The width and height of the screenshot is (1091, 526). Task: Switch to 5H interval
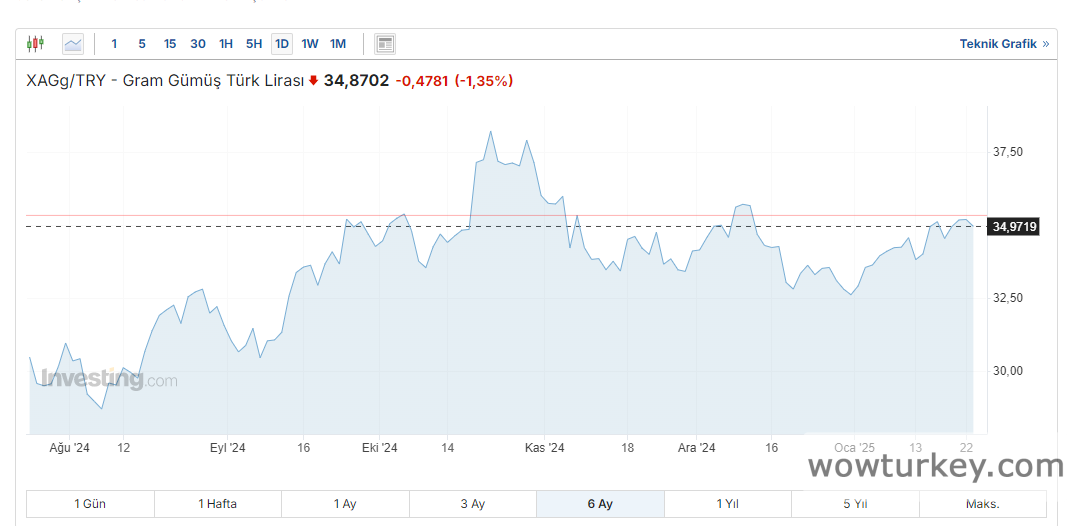click(254, 44)
